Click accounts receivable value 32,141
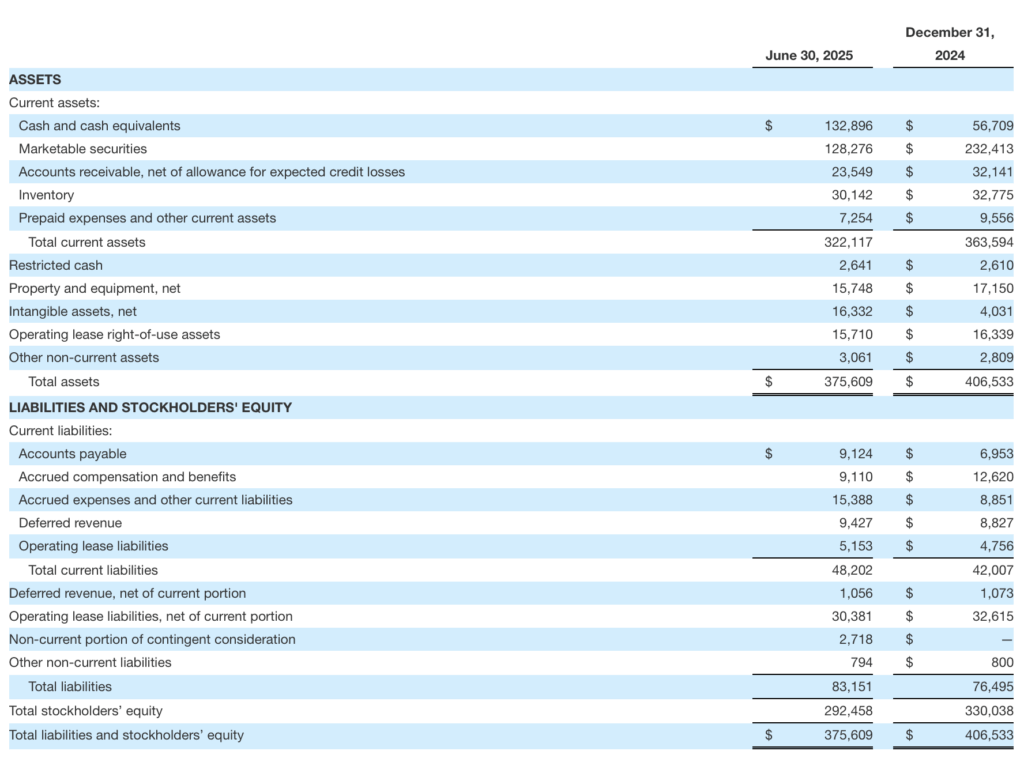1024x762 pixels. 993,172
